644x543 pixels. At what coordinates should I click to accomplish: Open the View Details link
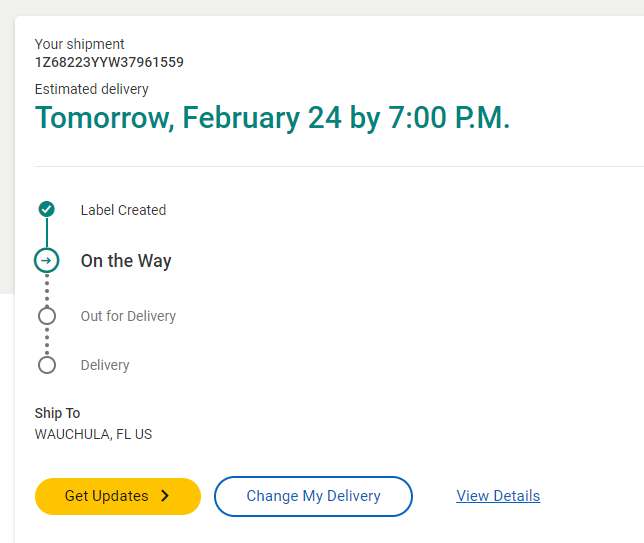coord(498,496)
